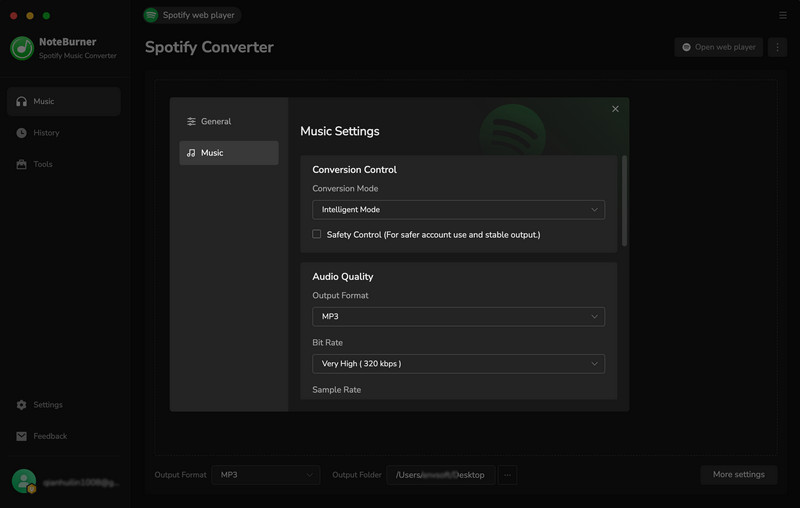Click the Spotify Converter page title

[x=209, y=47]
